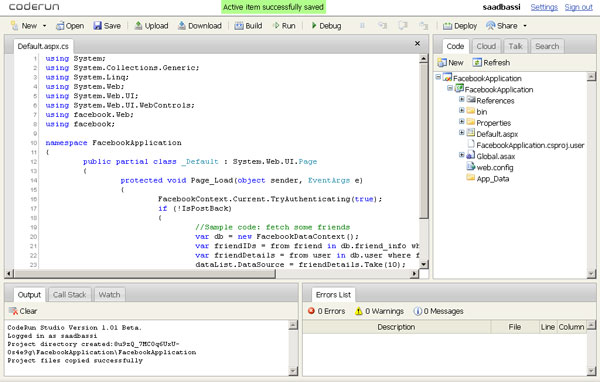This screenshot has height=382, width=600.
Task: Switch to the Cloud tab
Action: click(486, 46)
